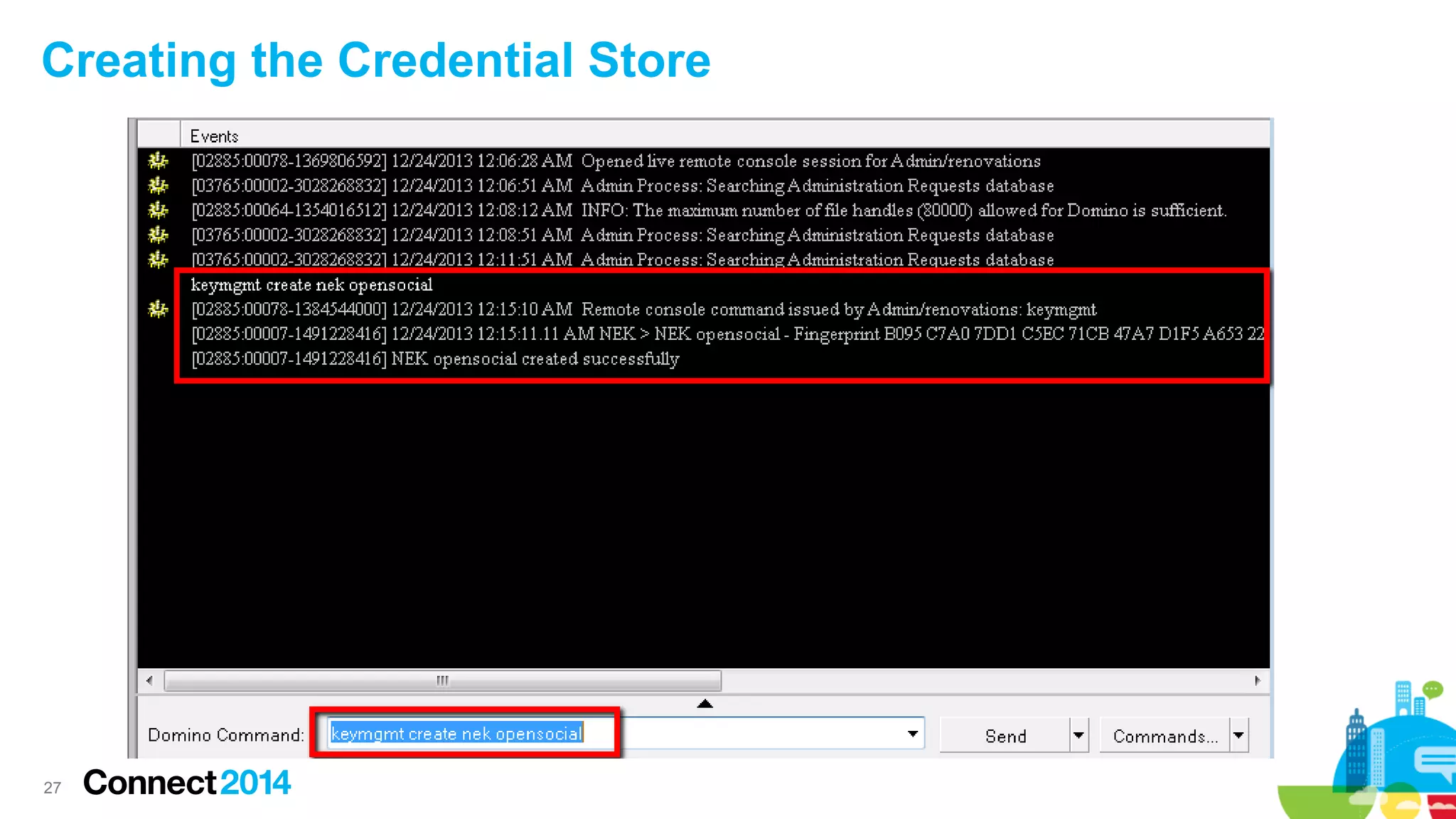Open the dropdown arrow next to Commands...
This screenshot has height=819, width=1456.
pyautogui.click(x=1239, y=735)
